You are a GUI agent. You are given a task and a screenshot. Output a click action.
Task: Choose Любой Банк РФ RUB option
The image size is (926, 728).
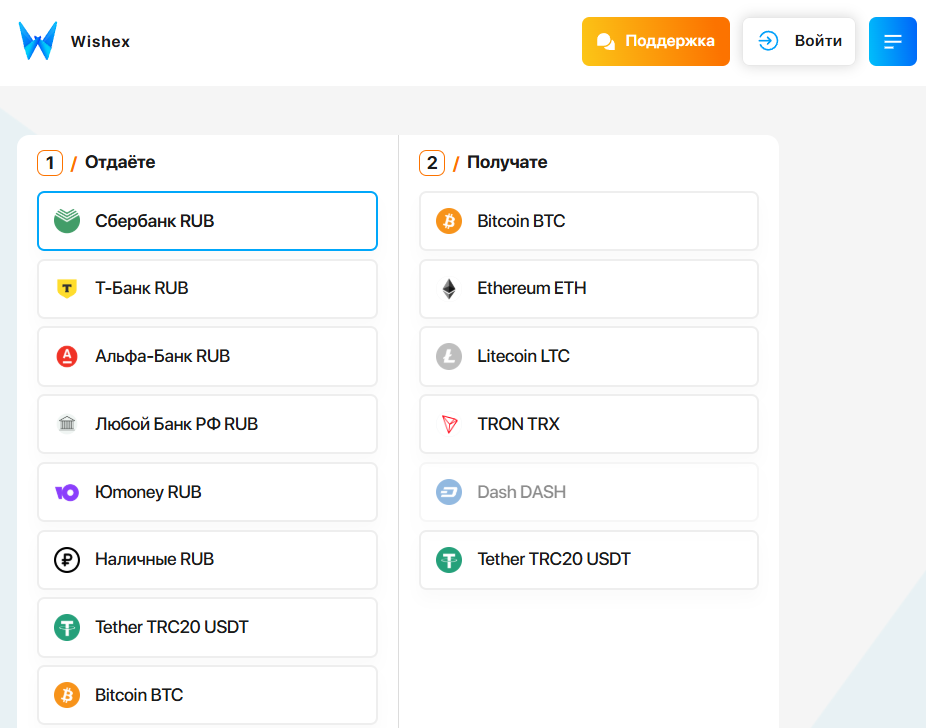click(x=207, y=424)
